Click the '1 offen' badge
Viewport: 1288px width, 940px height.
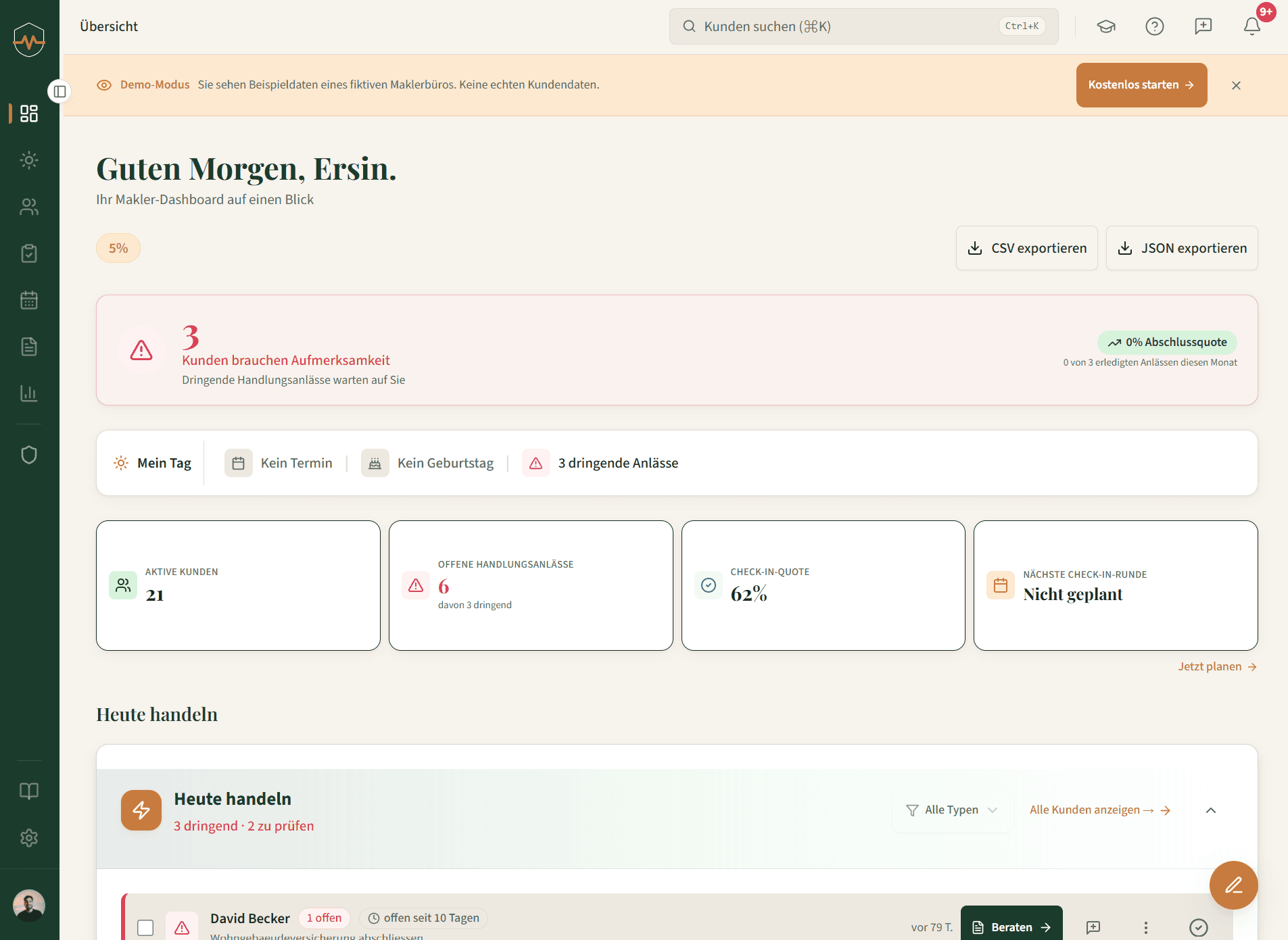pos(324,918)
